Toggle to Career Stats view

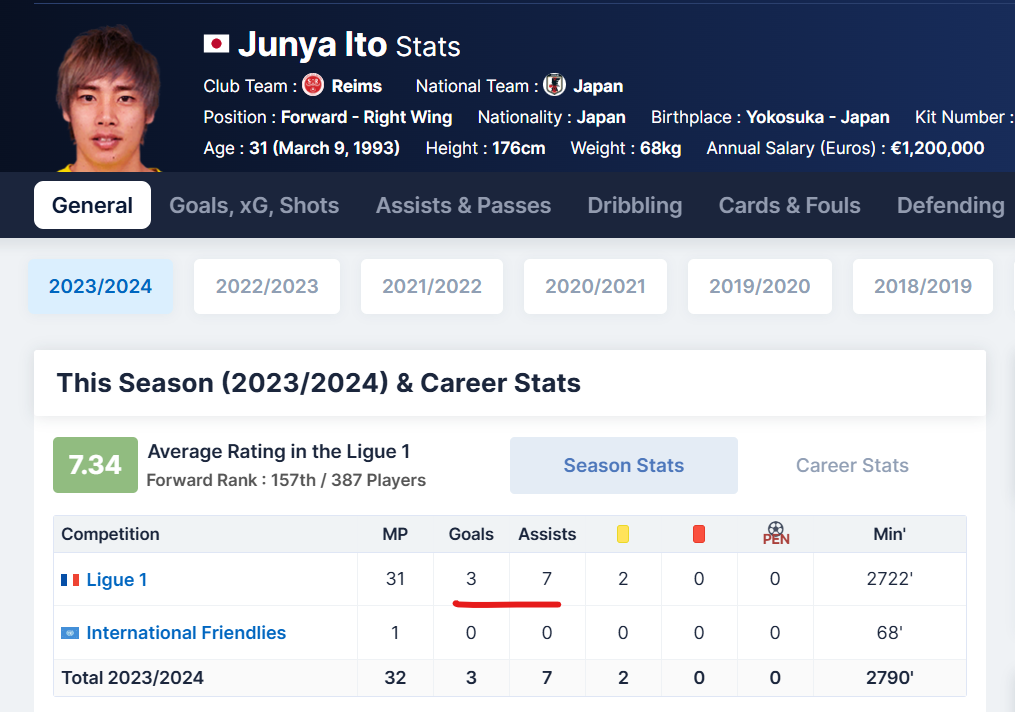pyautogui.click(x=852, y=465)
